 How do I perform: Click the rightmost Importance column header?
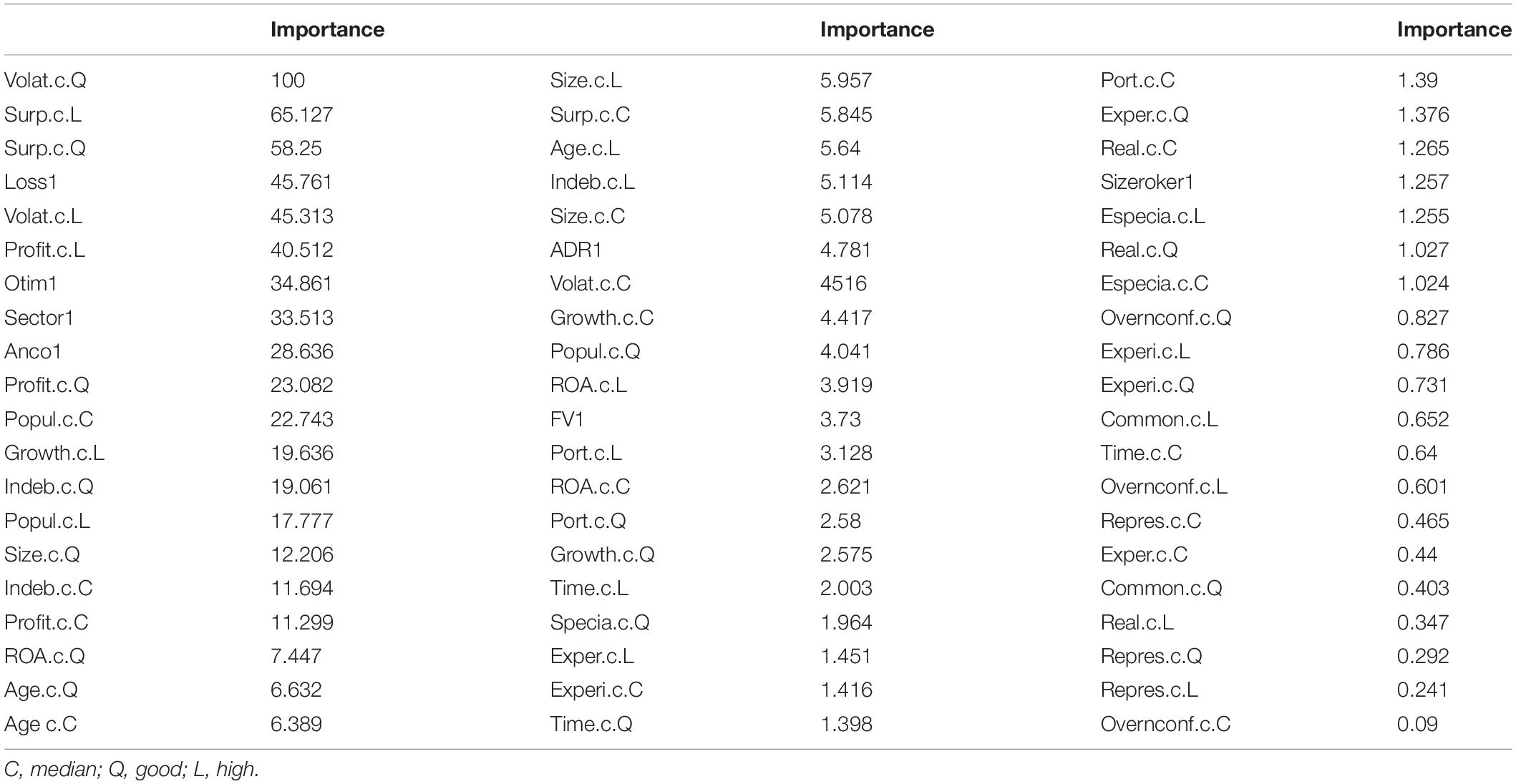[x=1454, y=29]
